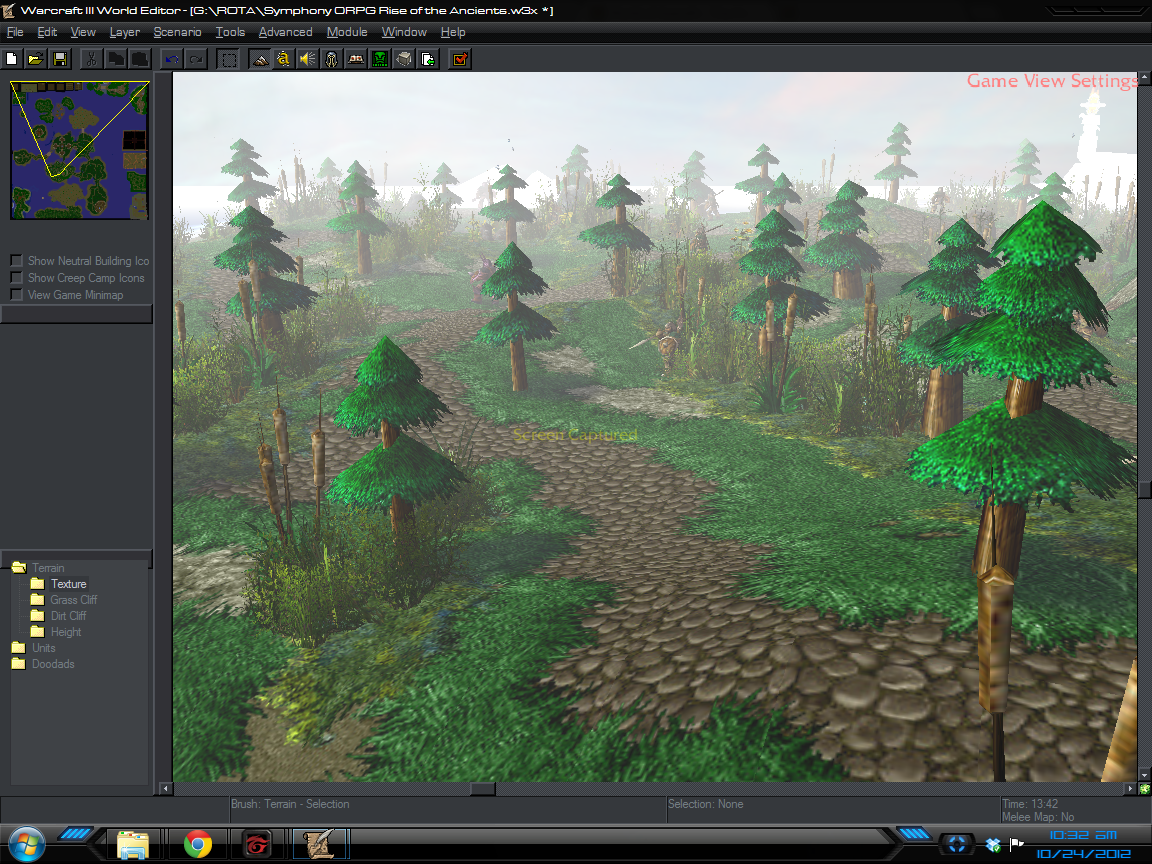Open the Sound Editor speaker icon
This screenshot has height=864, width=1152.
[308, 59]
